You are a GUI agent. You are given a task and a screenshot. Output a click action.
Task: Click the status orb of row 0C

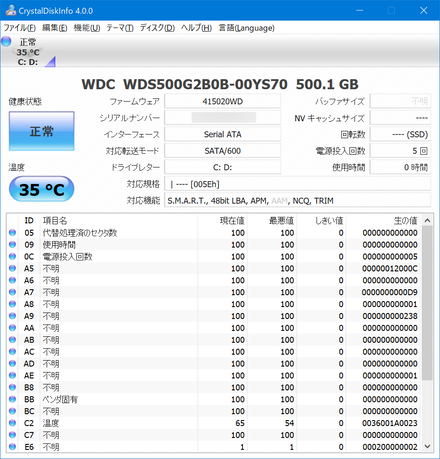[x=13, y=256]
